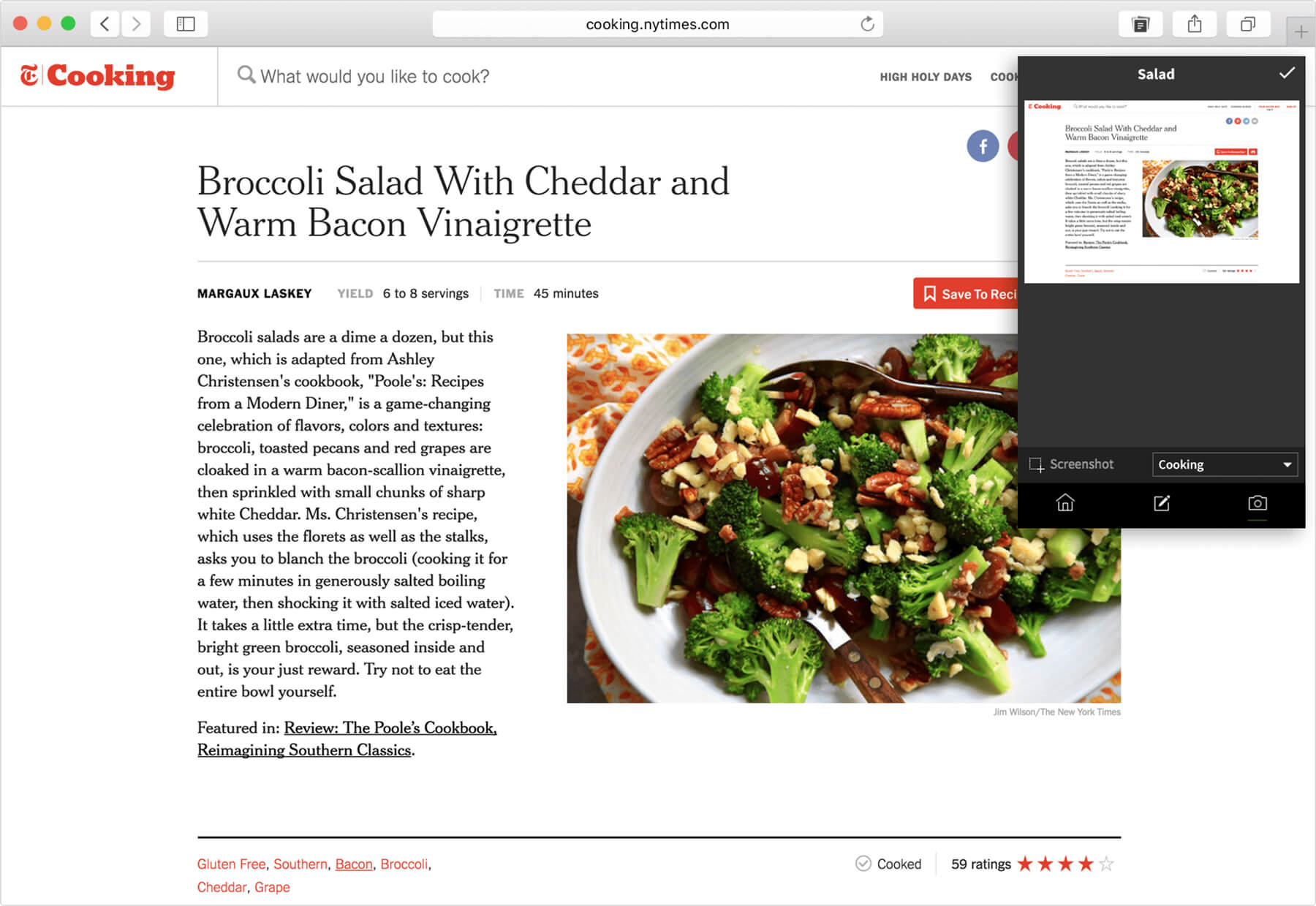Select the camera capture icon in the panel
This screenshot has height=906, width=1316.
point(1258,503)
